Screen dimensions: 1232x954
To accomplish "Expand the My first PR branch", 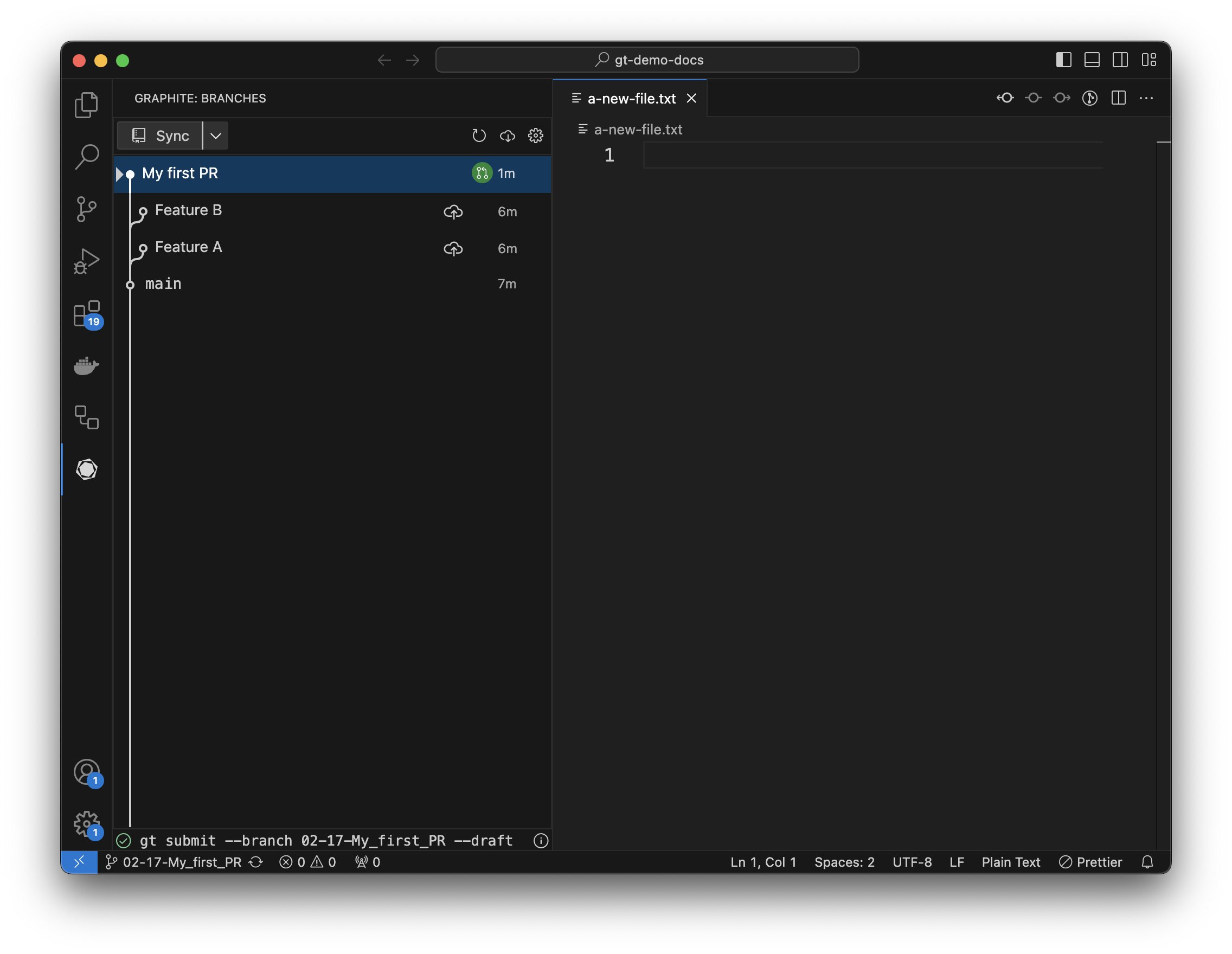I will tap(120, 174).
